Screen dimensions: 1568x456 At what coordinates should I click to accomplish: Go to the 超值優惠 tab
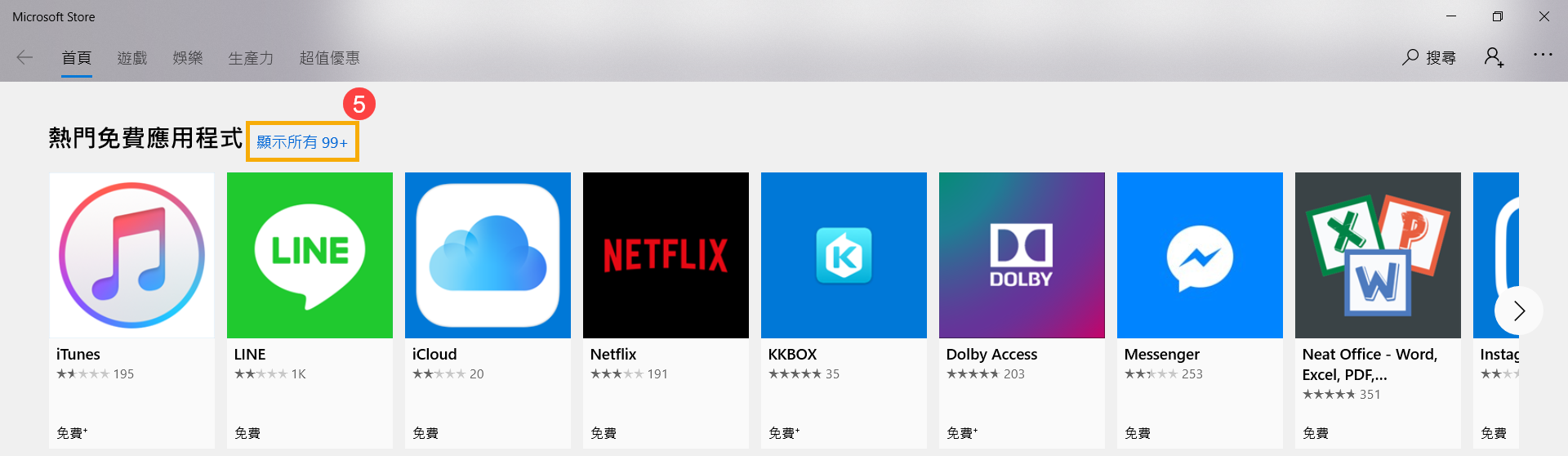329,58
